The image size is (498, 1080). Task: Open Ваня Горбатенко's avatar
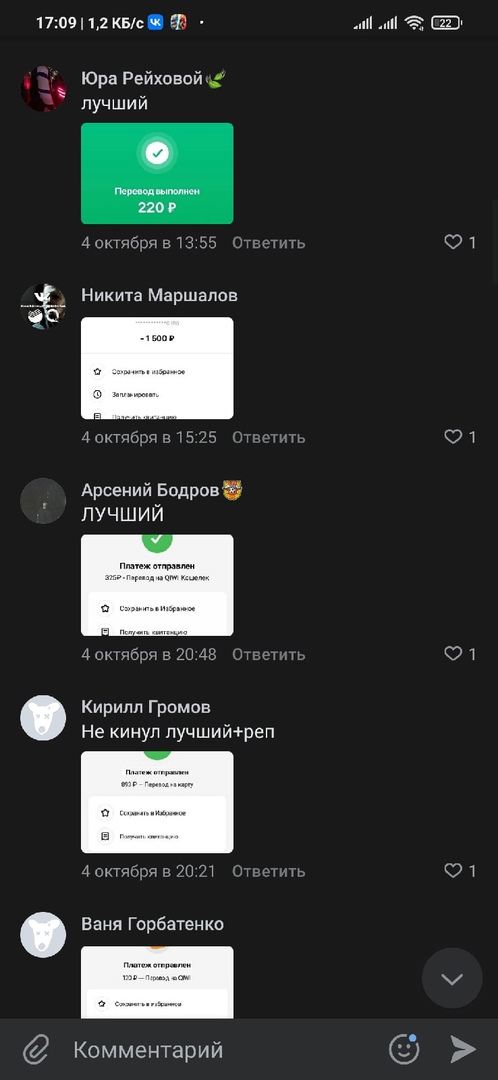coord(43,935)
